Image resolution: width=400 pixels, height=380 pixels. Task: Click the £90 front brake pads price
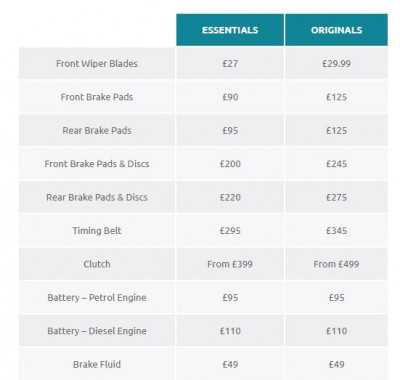pyautogui.click(x=230, y=97)
